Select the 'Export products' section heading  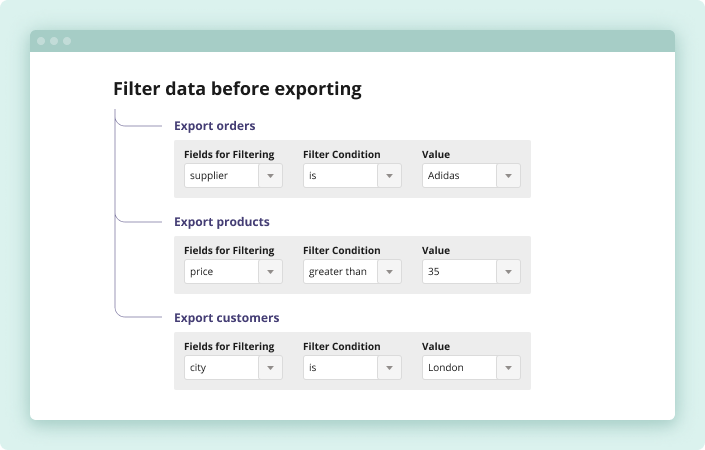pyautogui.click(x=221, y=222)
